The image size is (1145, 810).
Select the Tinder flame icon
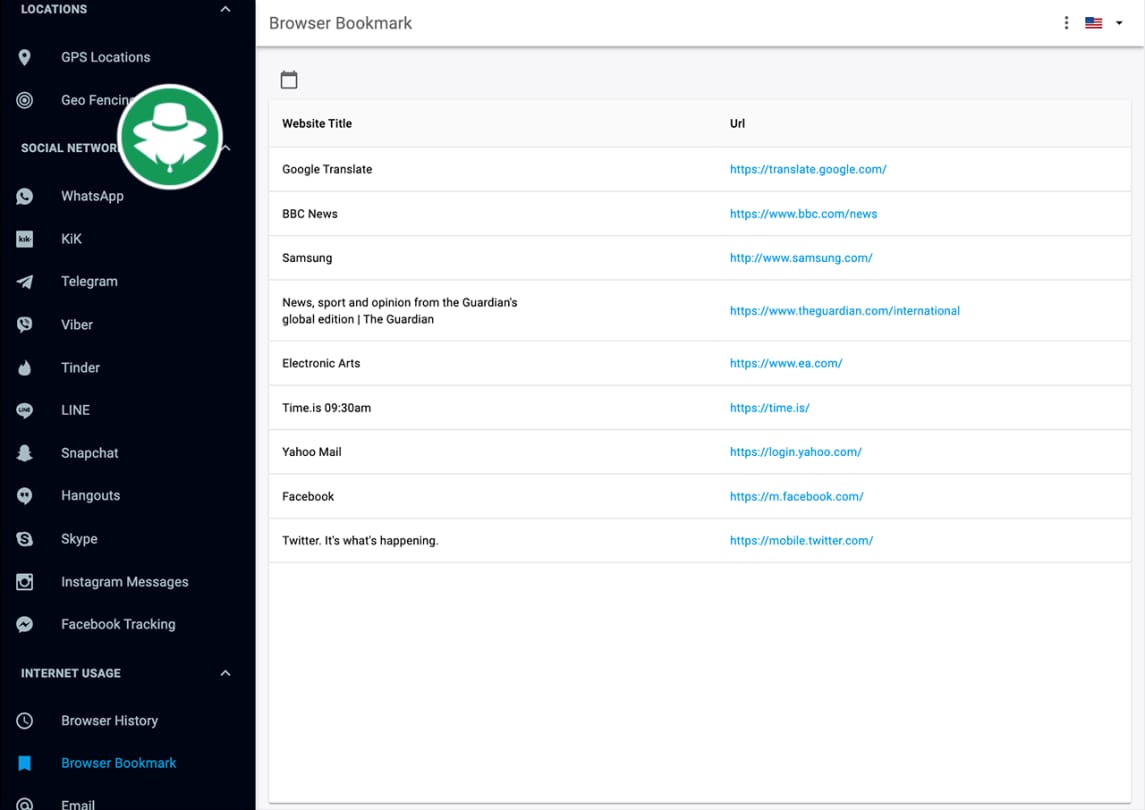[x=24, y=367]
